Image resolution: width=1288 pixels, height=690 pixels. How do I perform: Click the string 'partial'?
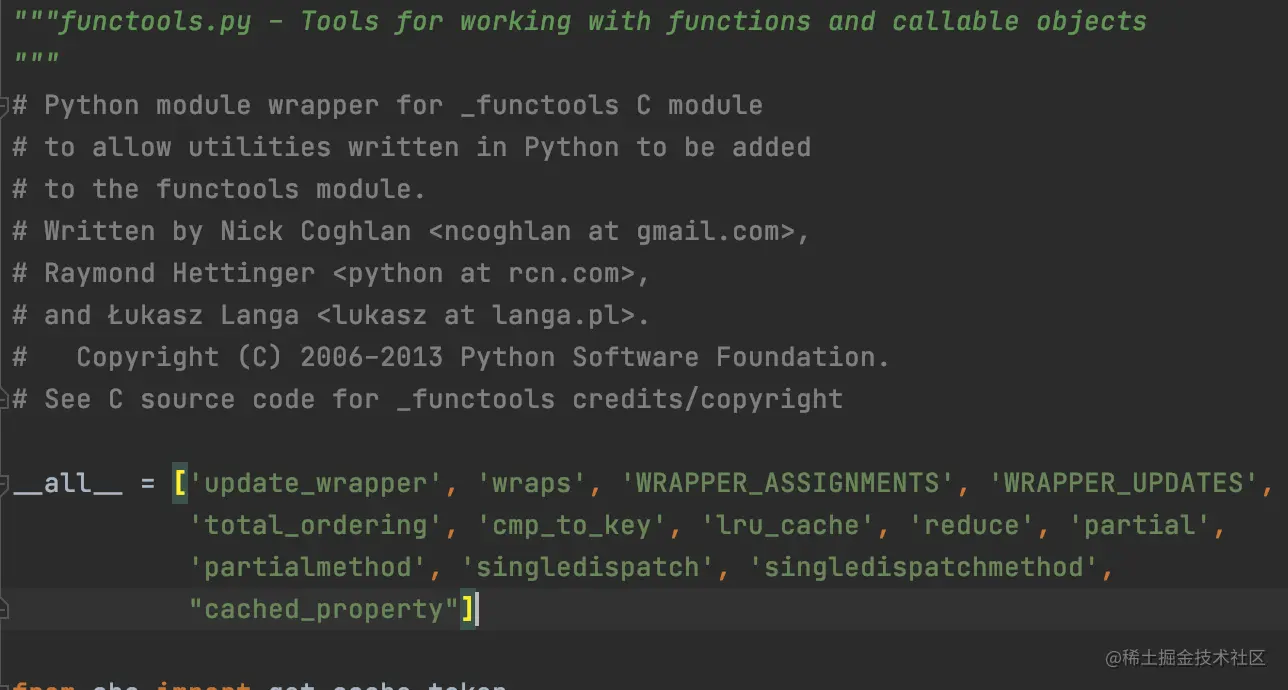pos(1139,525)
